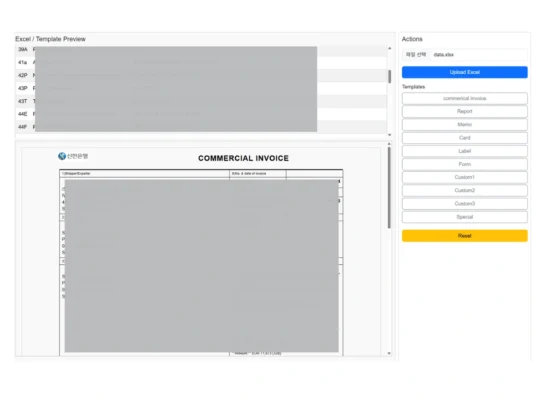This screenshot has width=546, height=410.
Task: Select the Card template
Action: point(465,138)
